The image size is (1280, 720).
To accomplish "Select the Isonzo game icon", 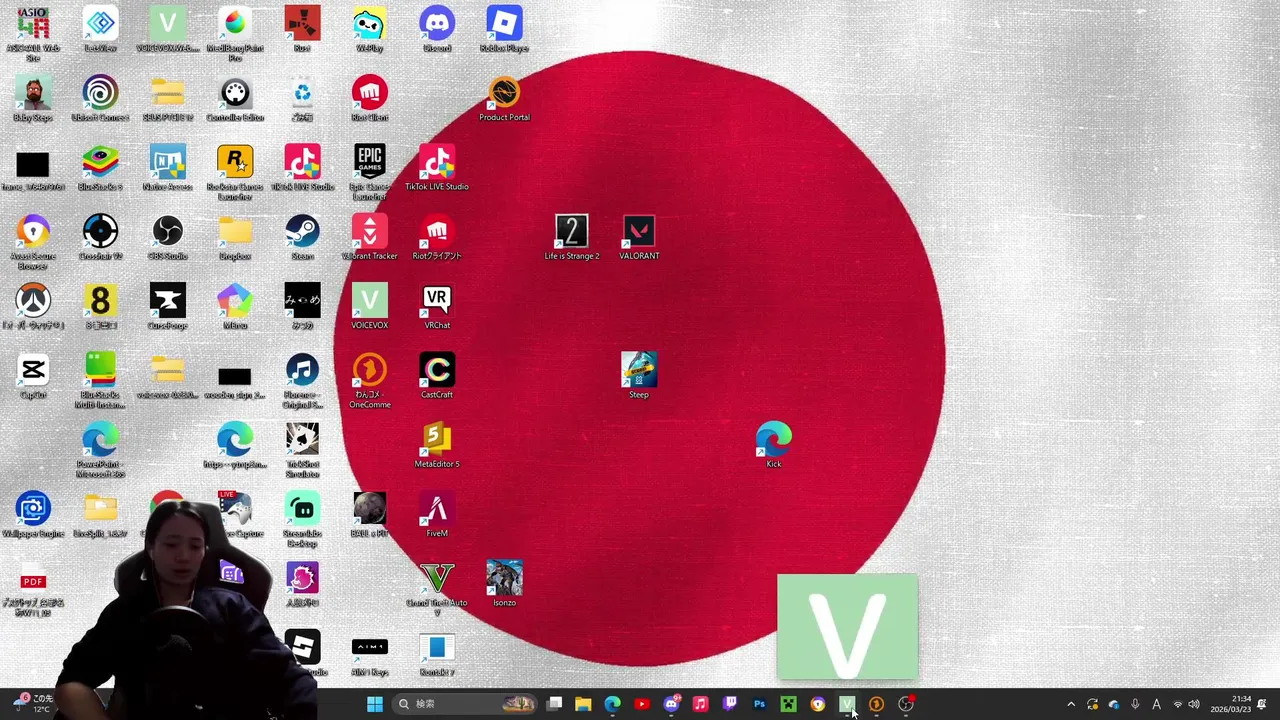I will coord(504,584).
